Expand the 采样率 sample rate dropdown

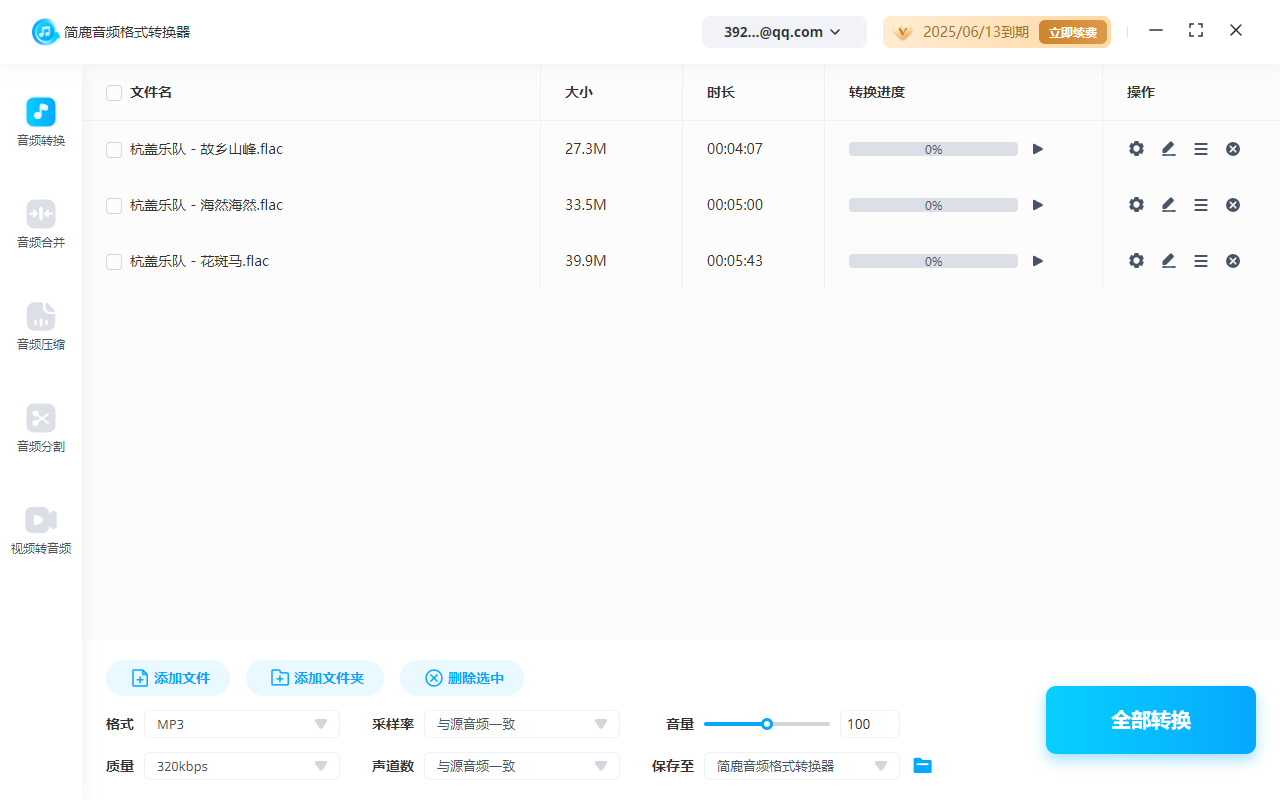click(x=521, y=723)
